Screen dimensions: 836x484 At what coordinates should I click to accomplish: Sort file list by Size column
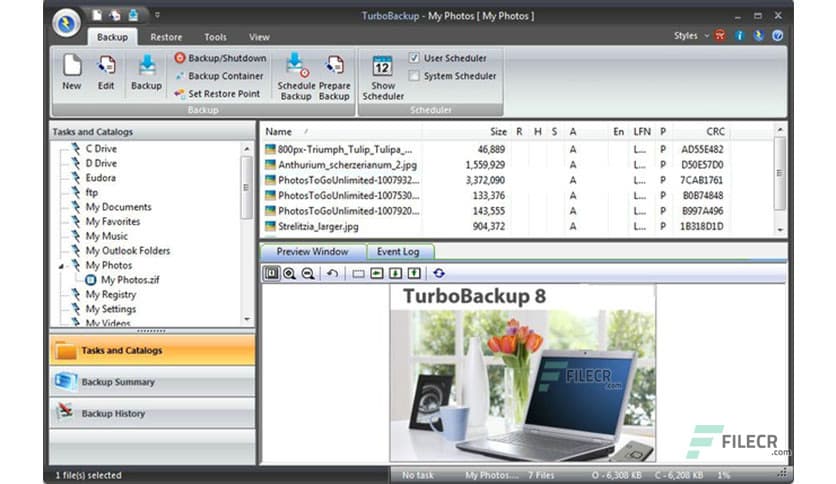[498, 132]
